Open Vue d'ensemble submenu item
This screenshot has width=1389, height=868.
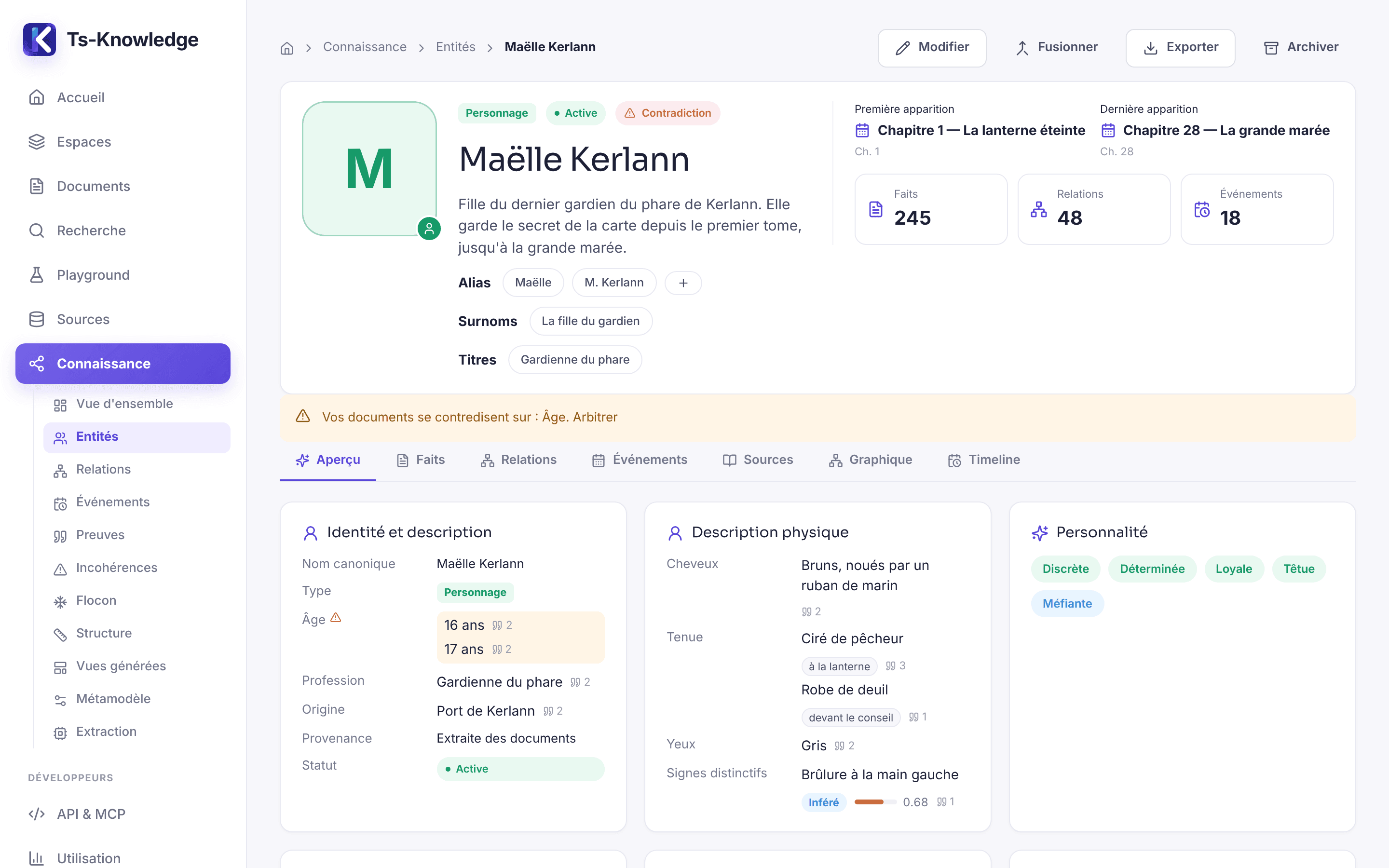tap(136, 404)
